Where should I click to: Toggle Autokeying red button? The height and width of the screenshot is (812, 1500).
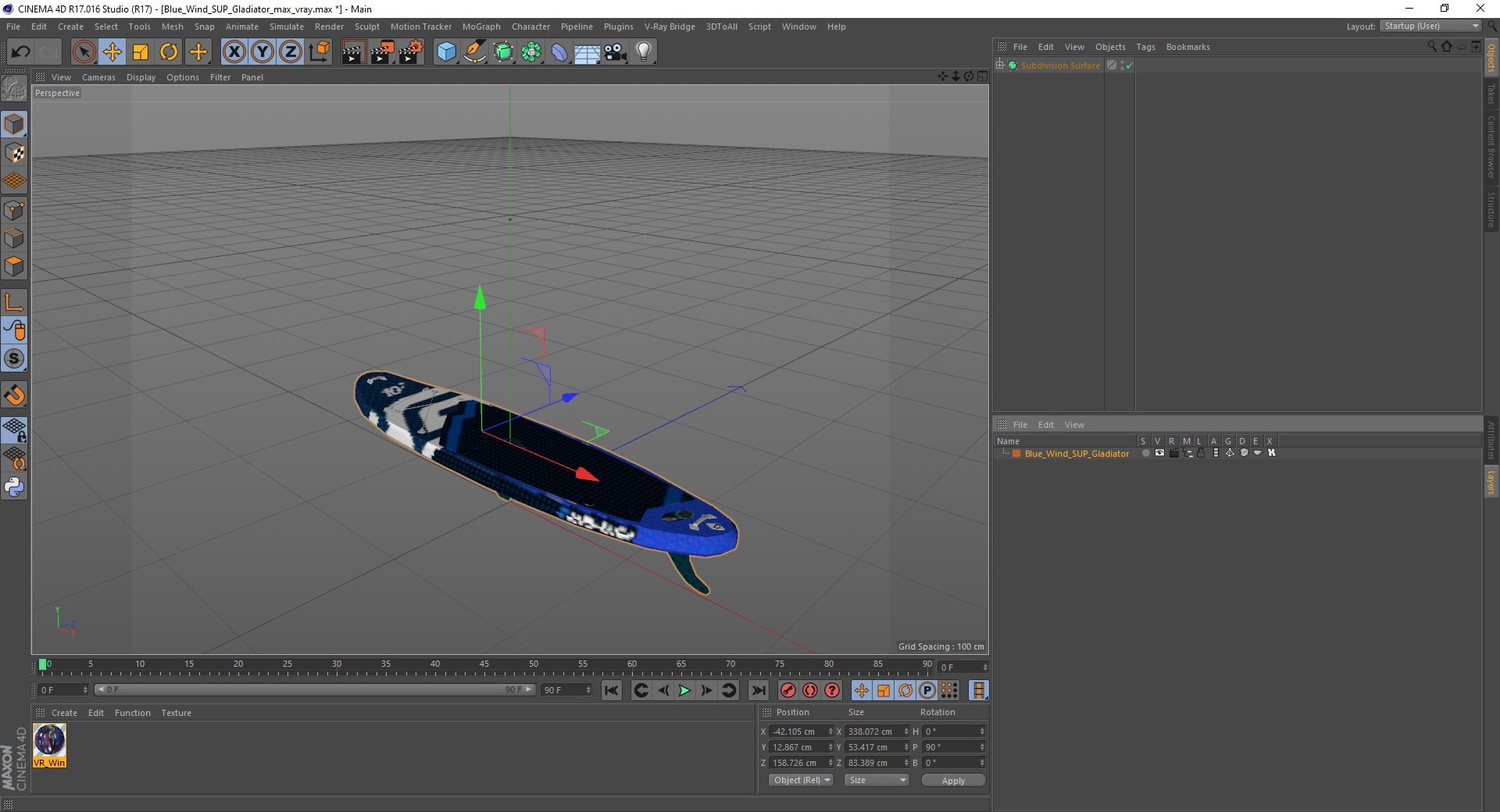coord(810,690)
